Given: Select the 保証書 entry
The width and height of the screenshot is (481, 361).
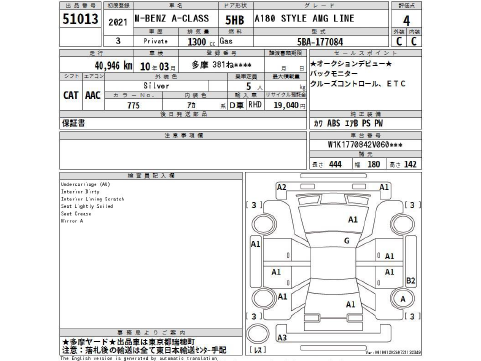Looking at the screenshot, I should click(73, 123).
